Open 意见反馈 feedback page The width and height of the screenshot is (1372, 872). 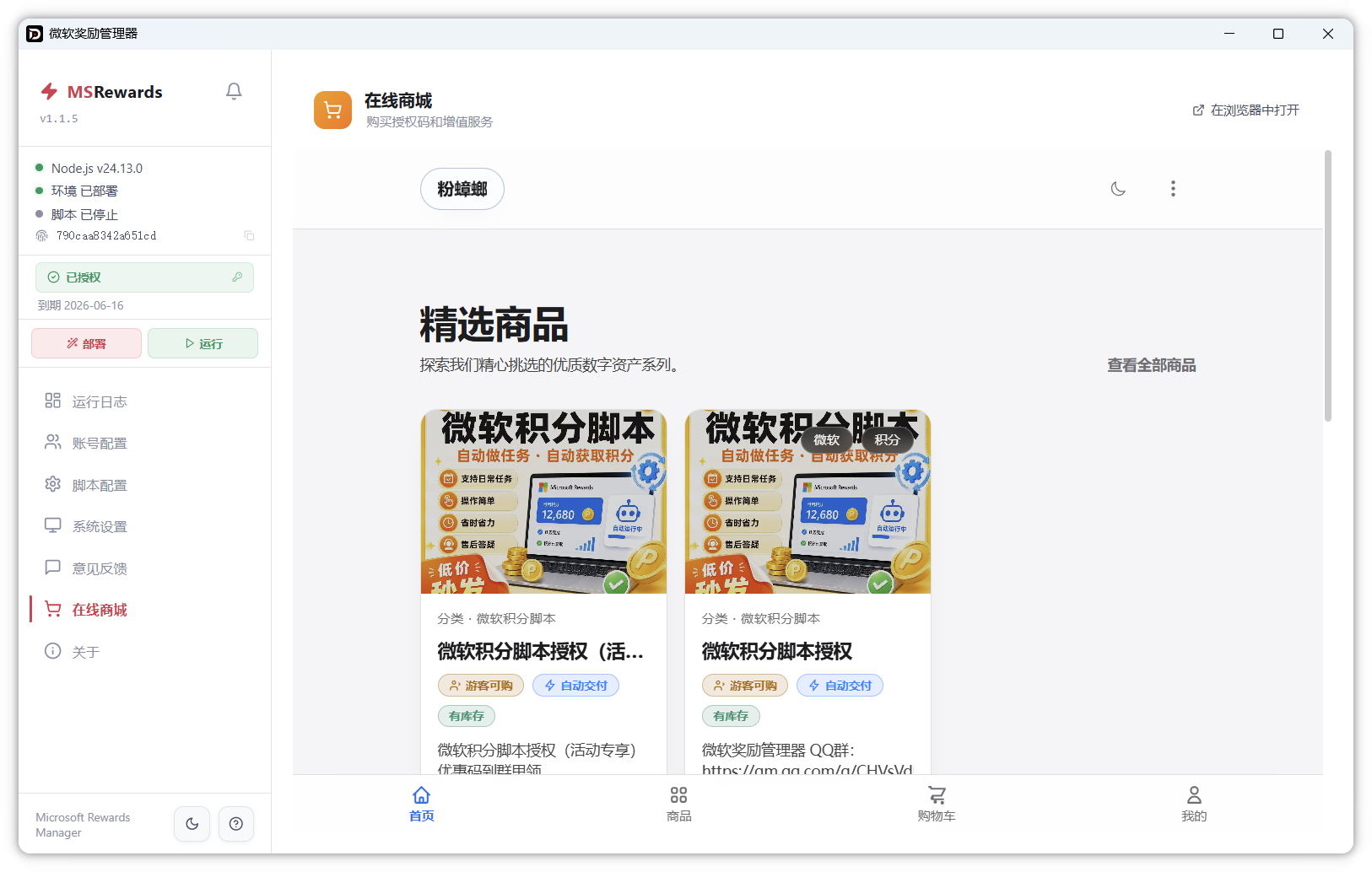(x=144, y=568)
